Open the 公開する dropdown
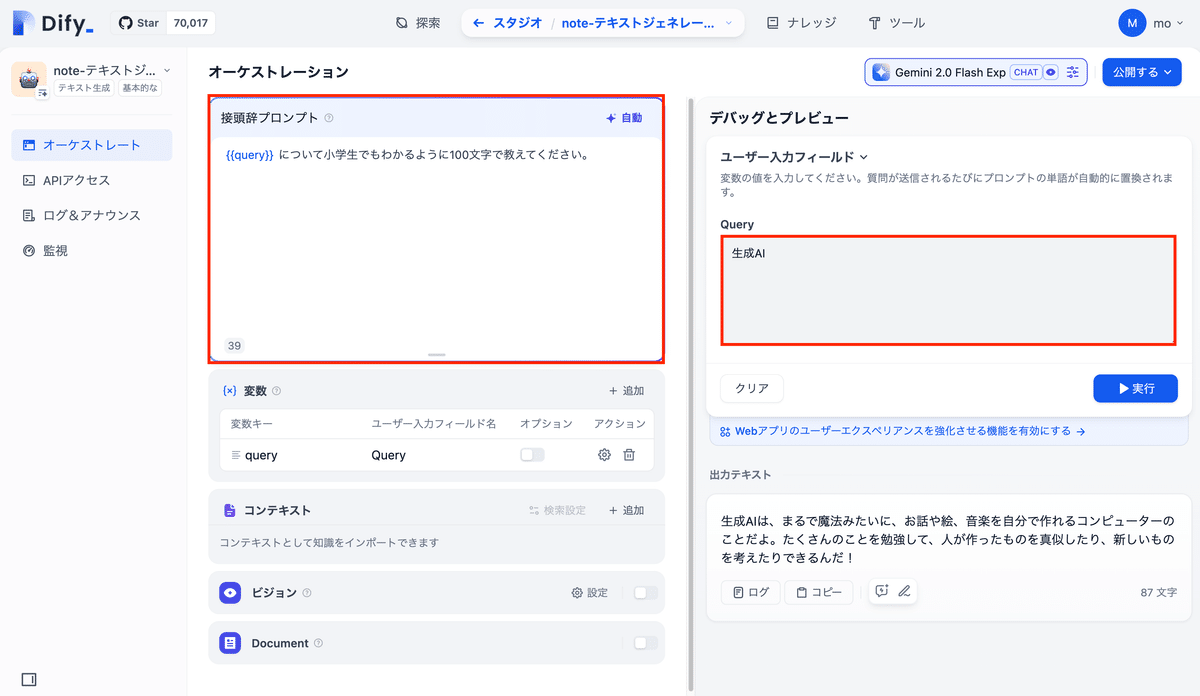 [1141, 71]
